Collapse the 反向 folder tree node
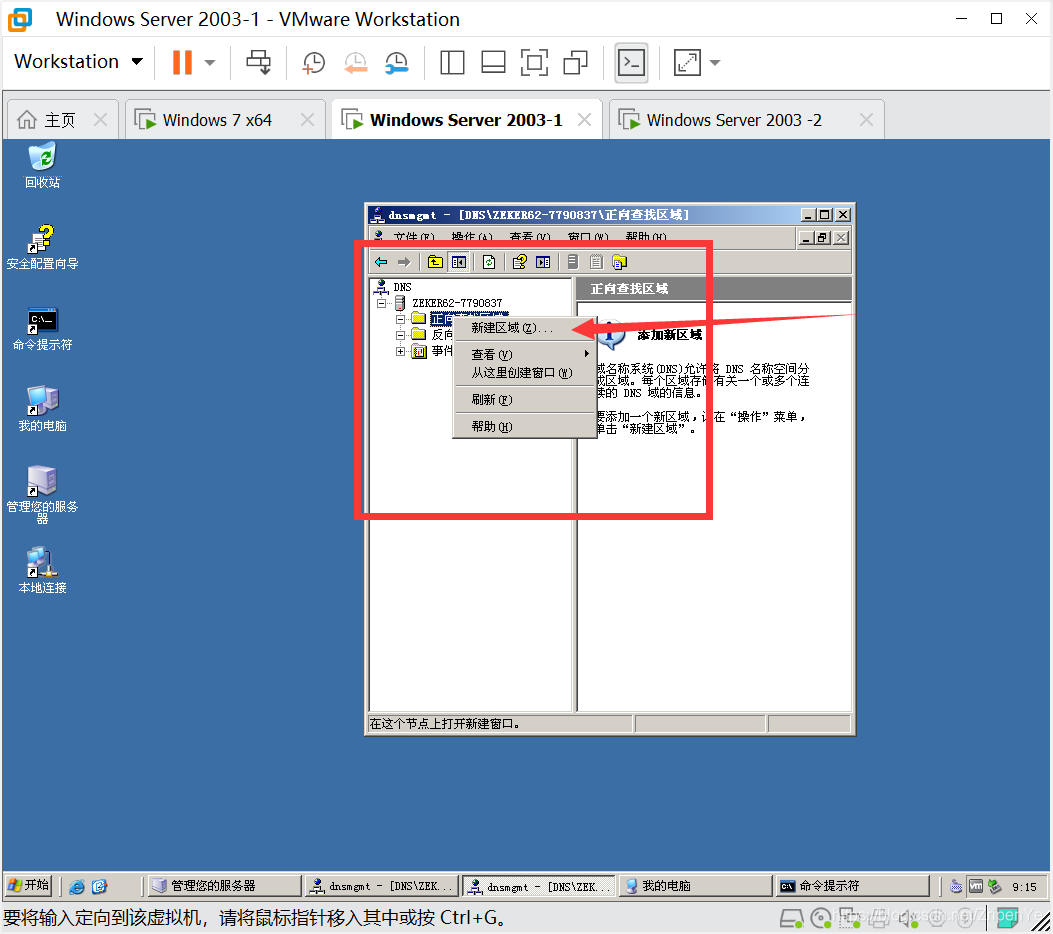The height and width of the screenshot is (934, 1053). (x=400, y=334)
